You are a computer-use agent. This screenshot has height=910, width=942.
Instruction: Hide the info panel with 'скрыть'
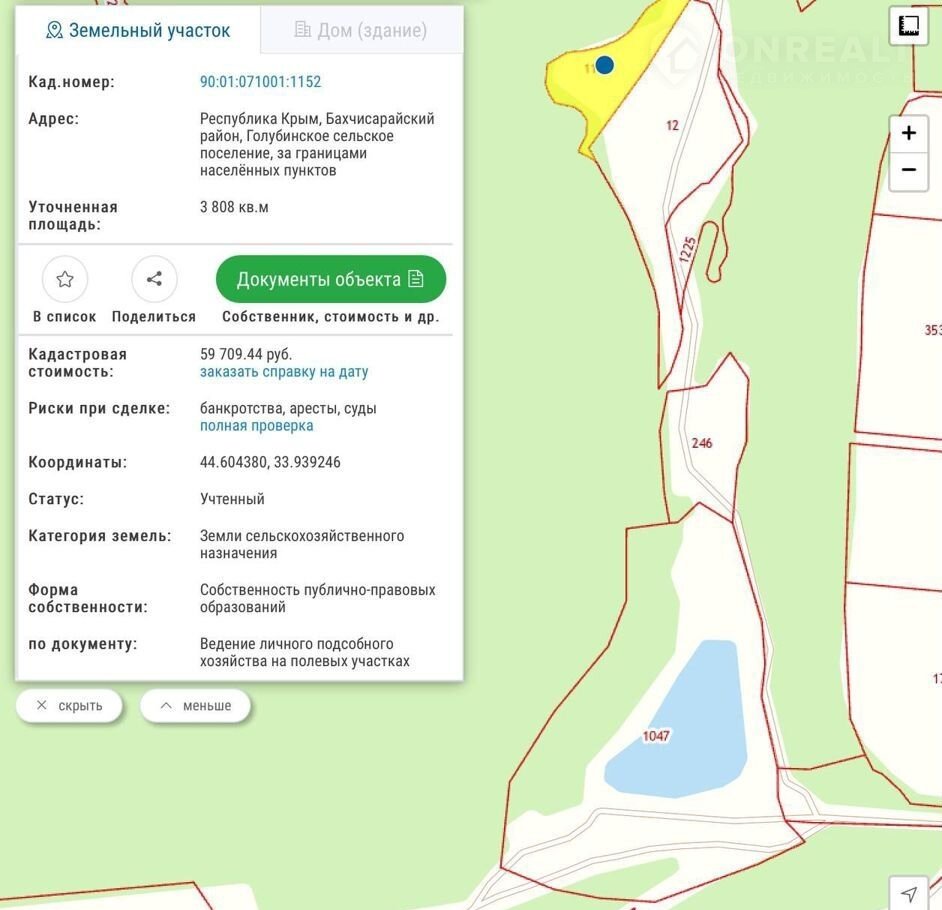(69, 706)
